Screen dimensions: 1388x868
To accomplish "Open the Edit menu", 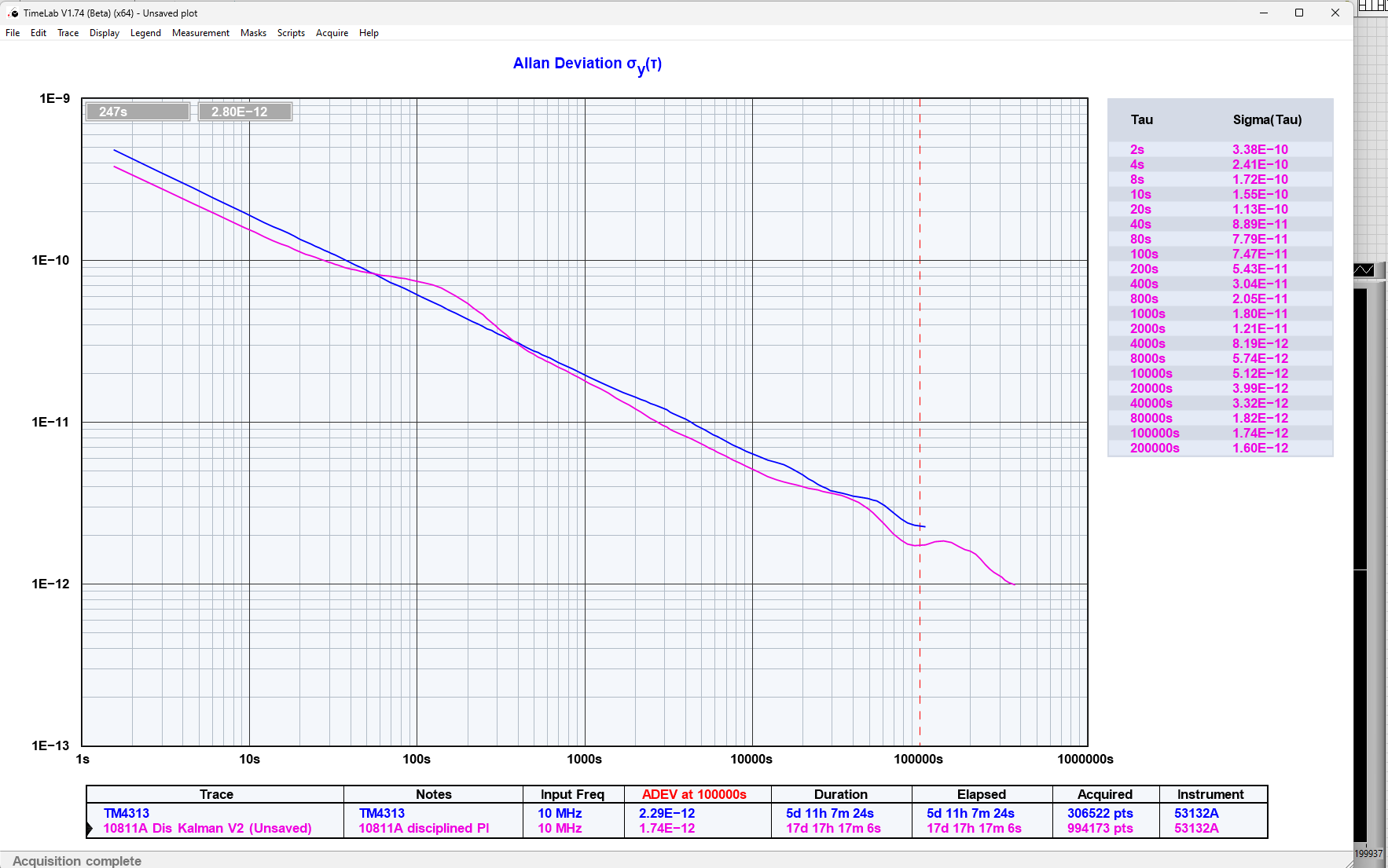I will click(x=39, y=33).
